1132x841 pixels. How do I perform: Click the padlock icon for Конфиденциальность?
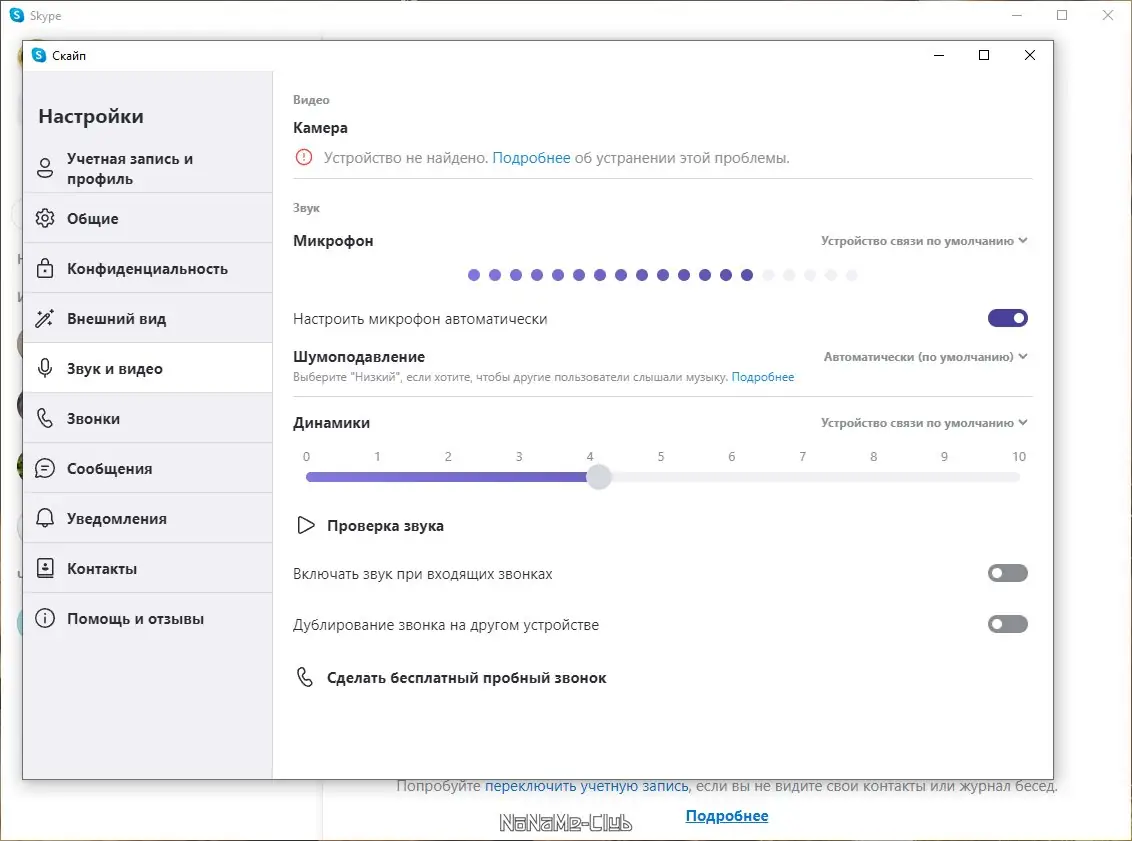pos(44,268)
